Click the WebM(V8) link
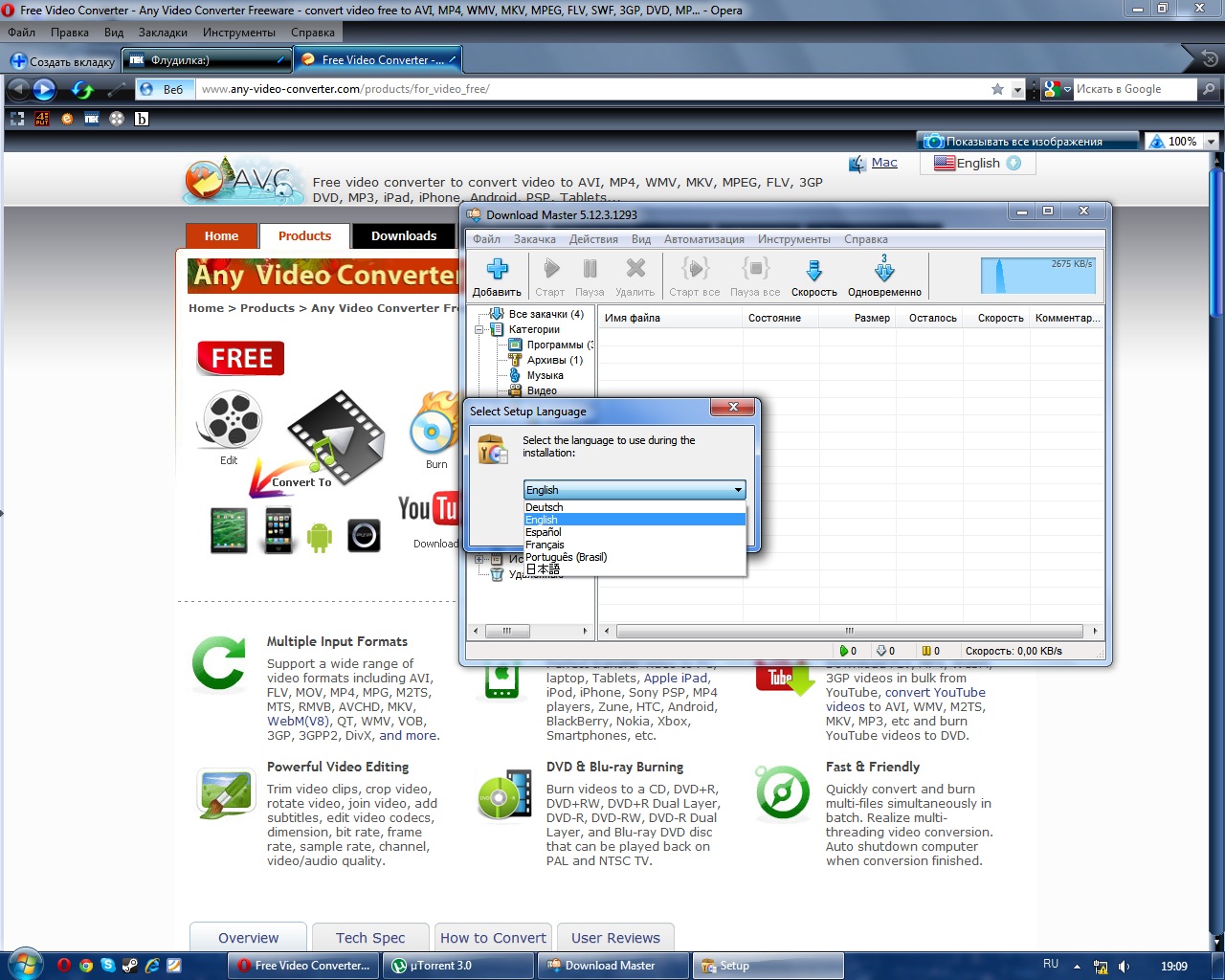This screenshot has width=1225, height=980. [x=299, y=722]
